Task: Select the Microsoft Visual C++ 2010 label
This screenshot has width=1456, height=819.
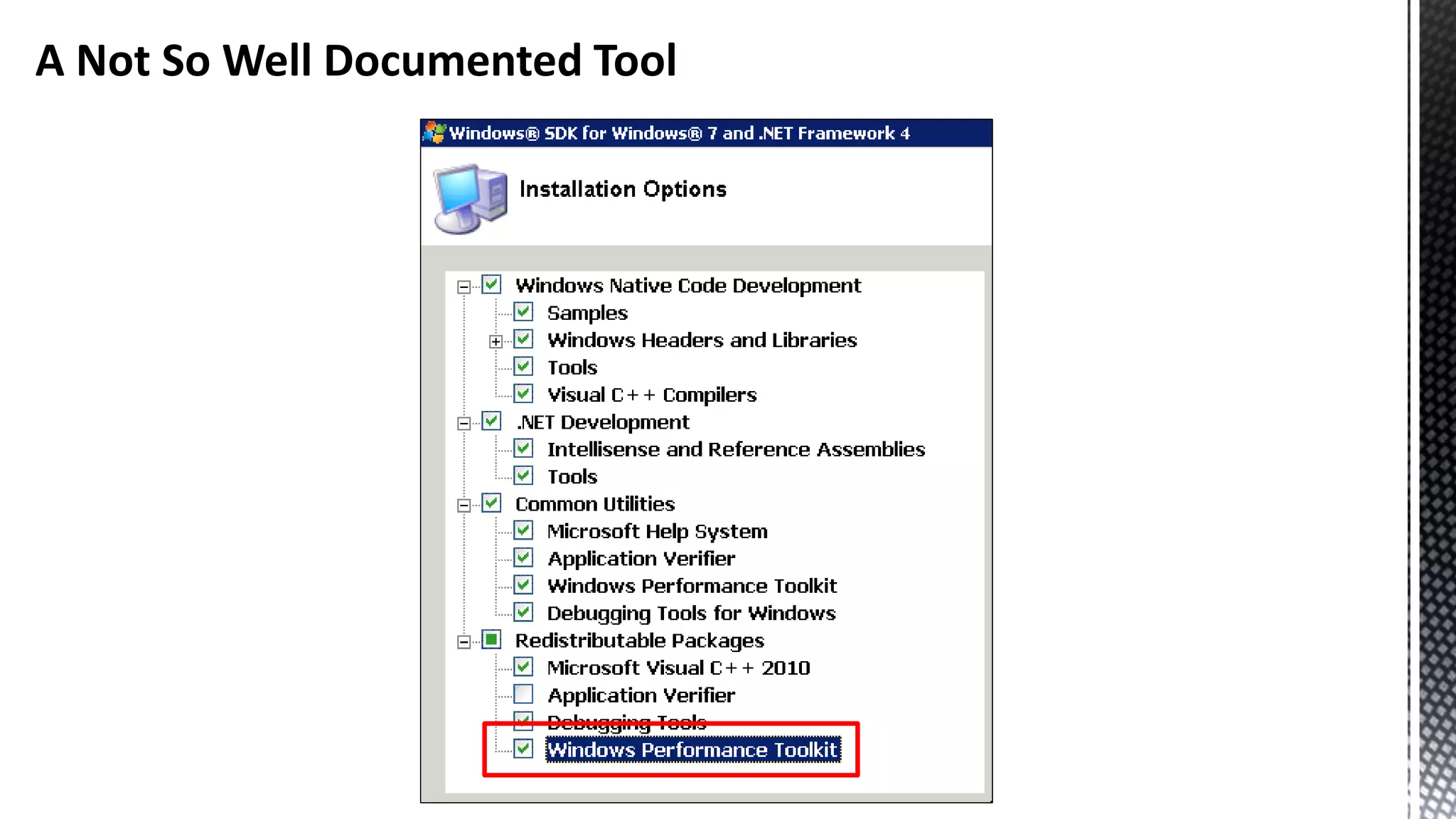Action: coord(679,668)
